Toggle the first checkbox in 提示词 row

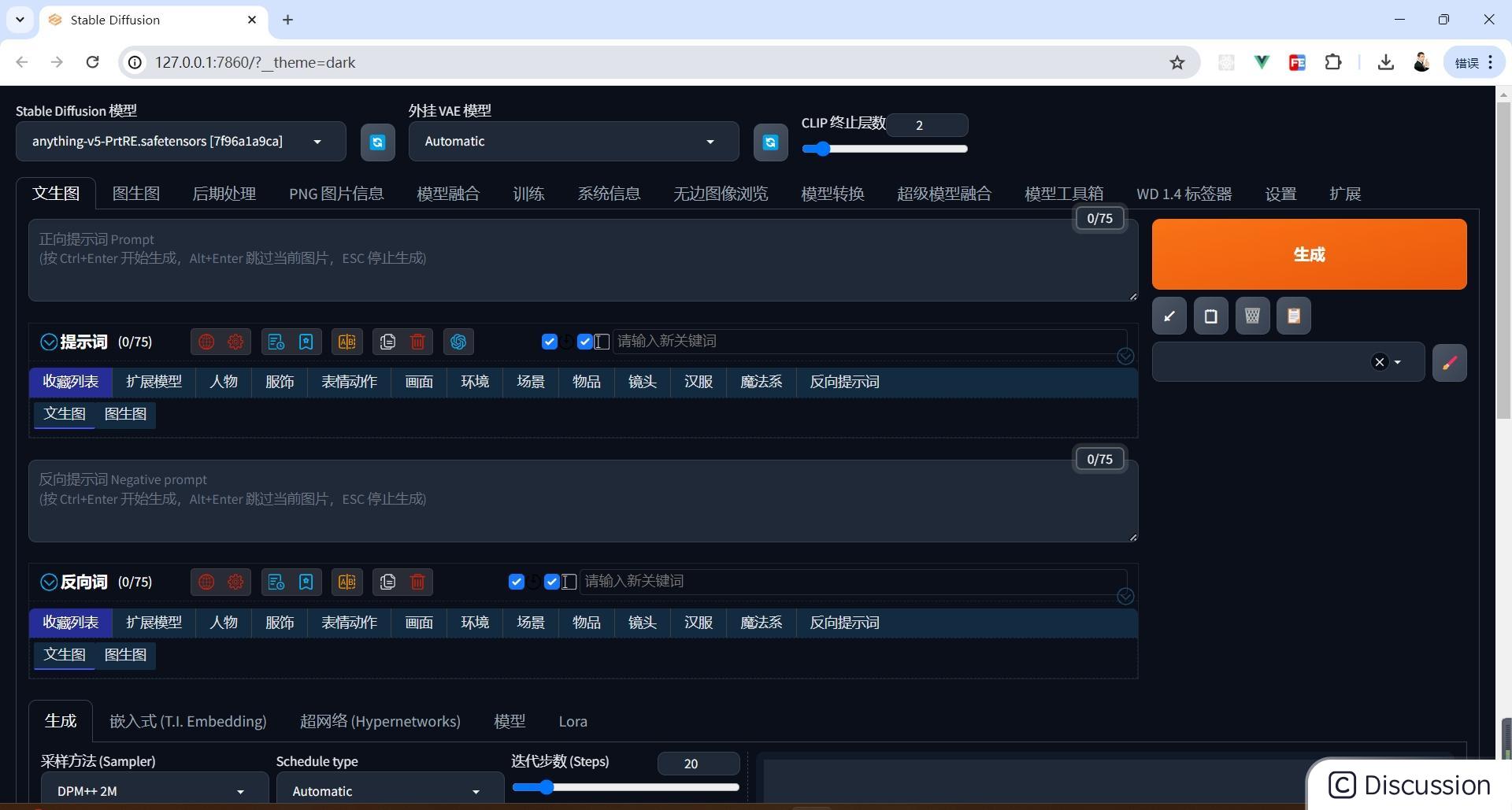point(550,342)
